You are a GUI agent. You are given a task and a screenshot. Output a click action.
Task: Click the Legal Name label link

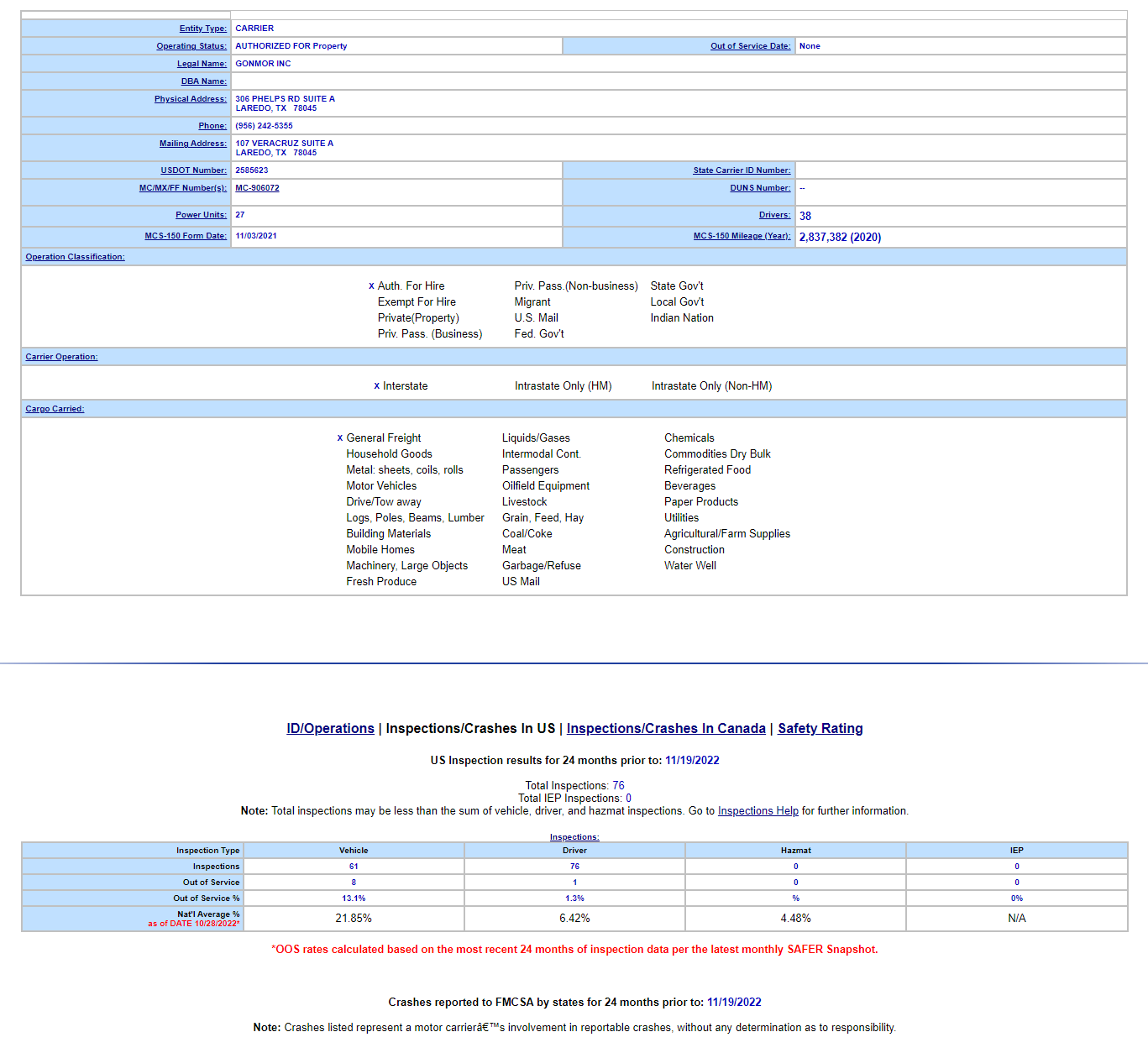(202, 64)
